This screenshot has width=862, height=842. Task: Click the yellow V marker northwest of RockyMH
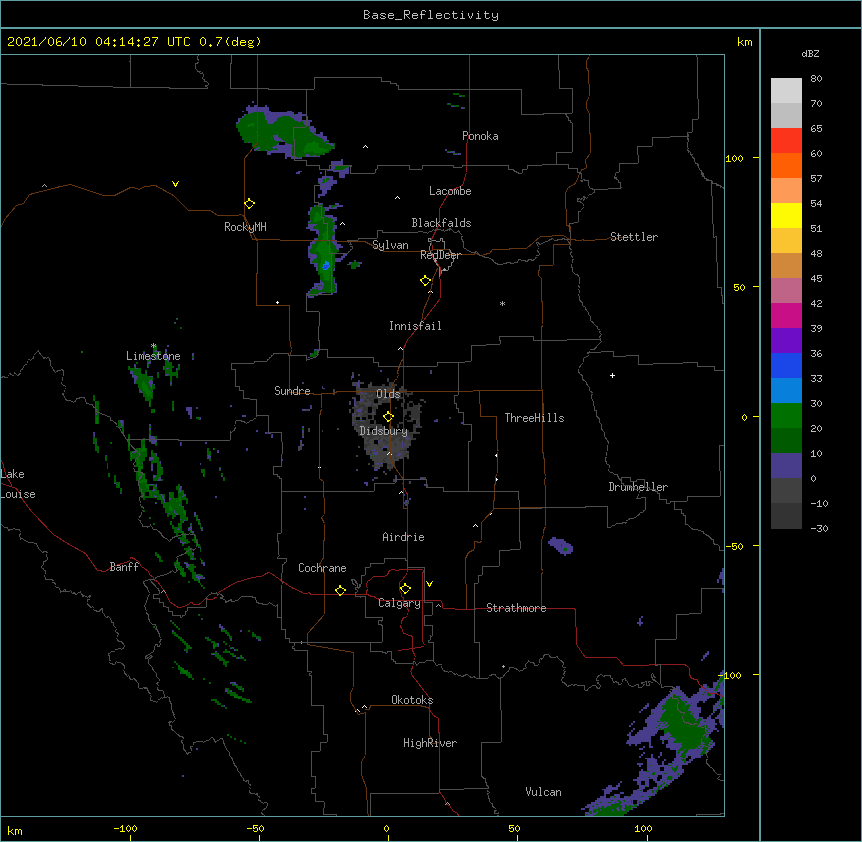[175, 184]
